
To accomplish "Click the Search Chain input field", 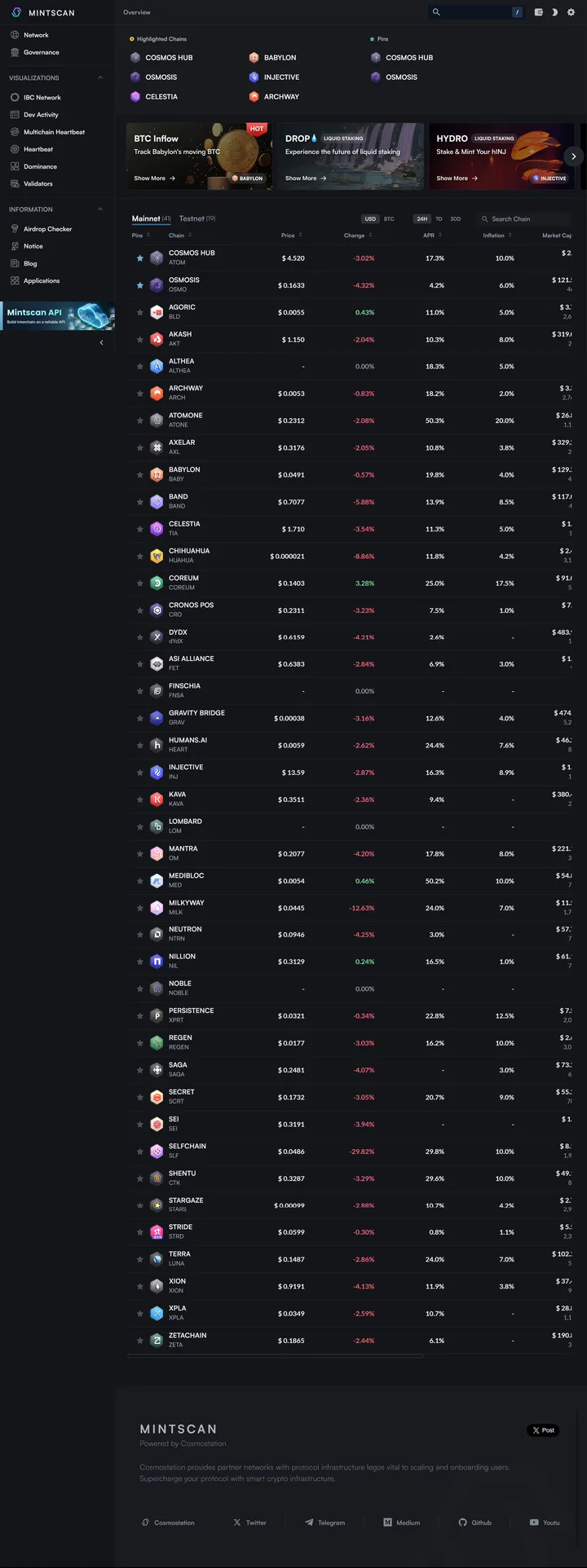I will 523,218.
